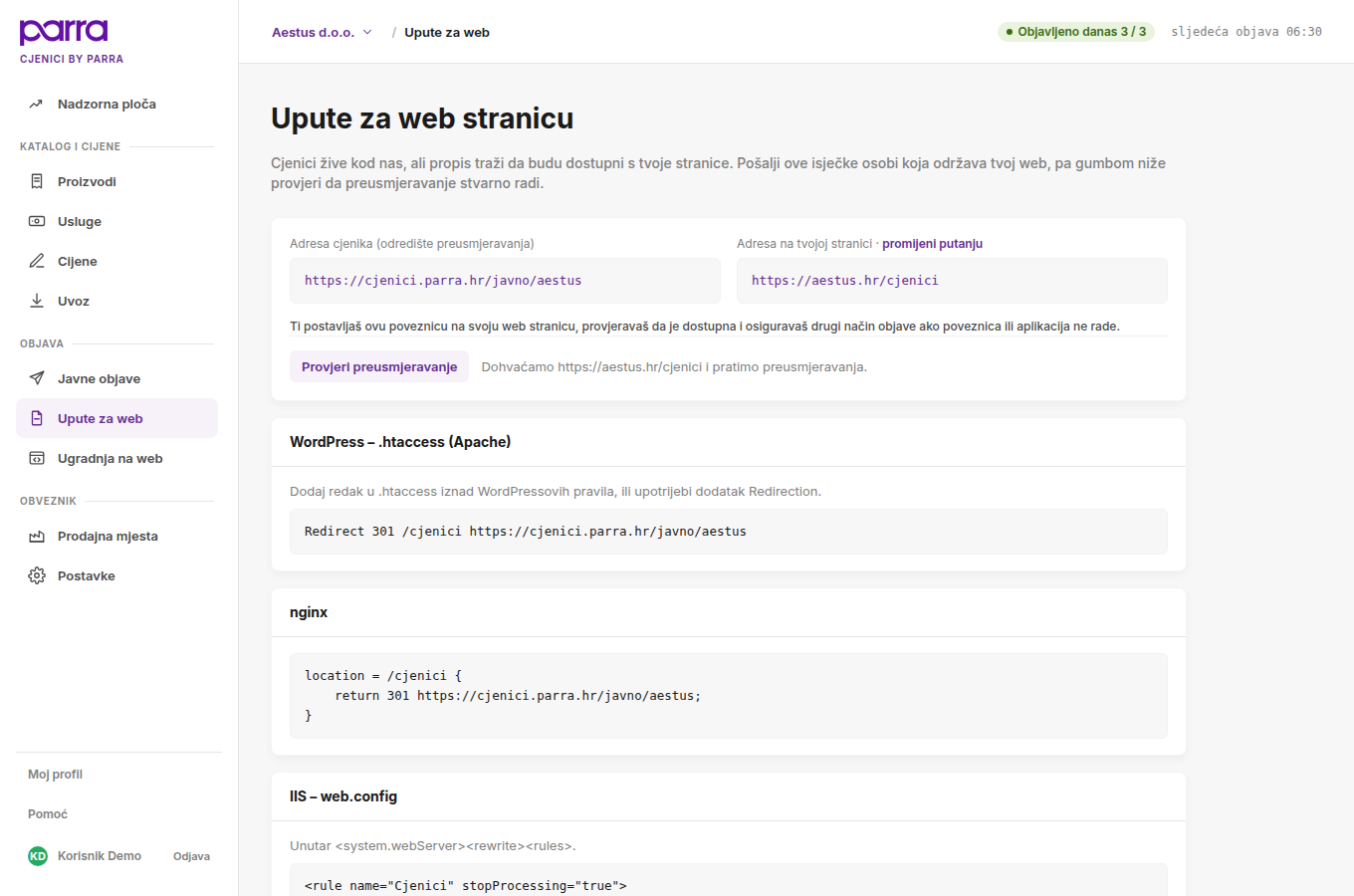Open Moj profil link
The image size is (1354, 896).
coord(55,775)
